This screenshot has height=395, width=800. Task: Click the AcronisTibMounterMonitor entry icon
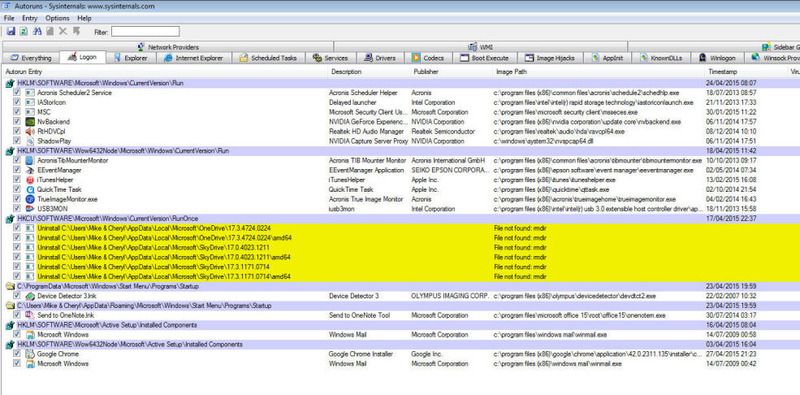tap(30, 161)
